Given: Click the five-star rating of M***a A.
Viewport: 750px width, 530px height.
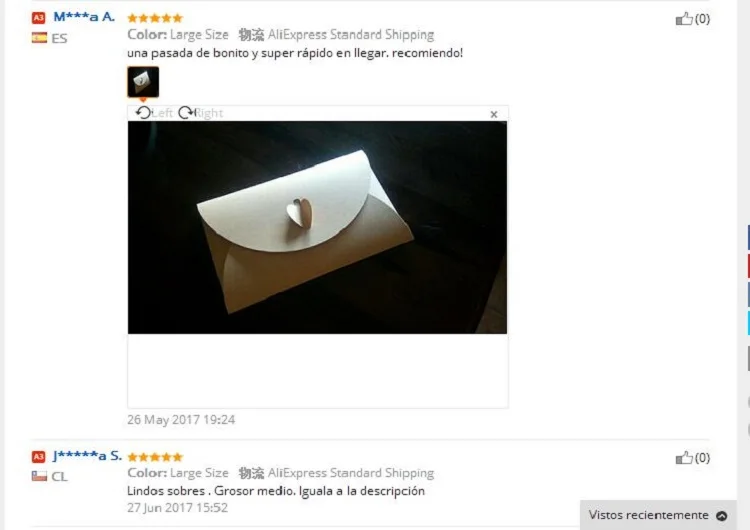Looking at the screenshot, I should (155, 18).
